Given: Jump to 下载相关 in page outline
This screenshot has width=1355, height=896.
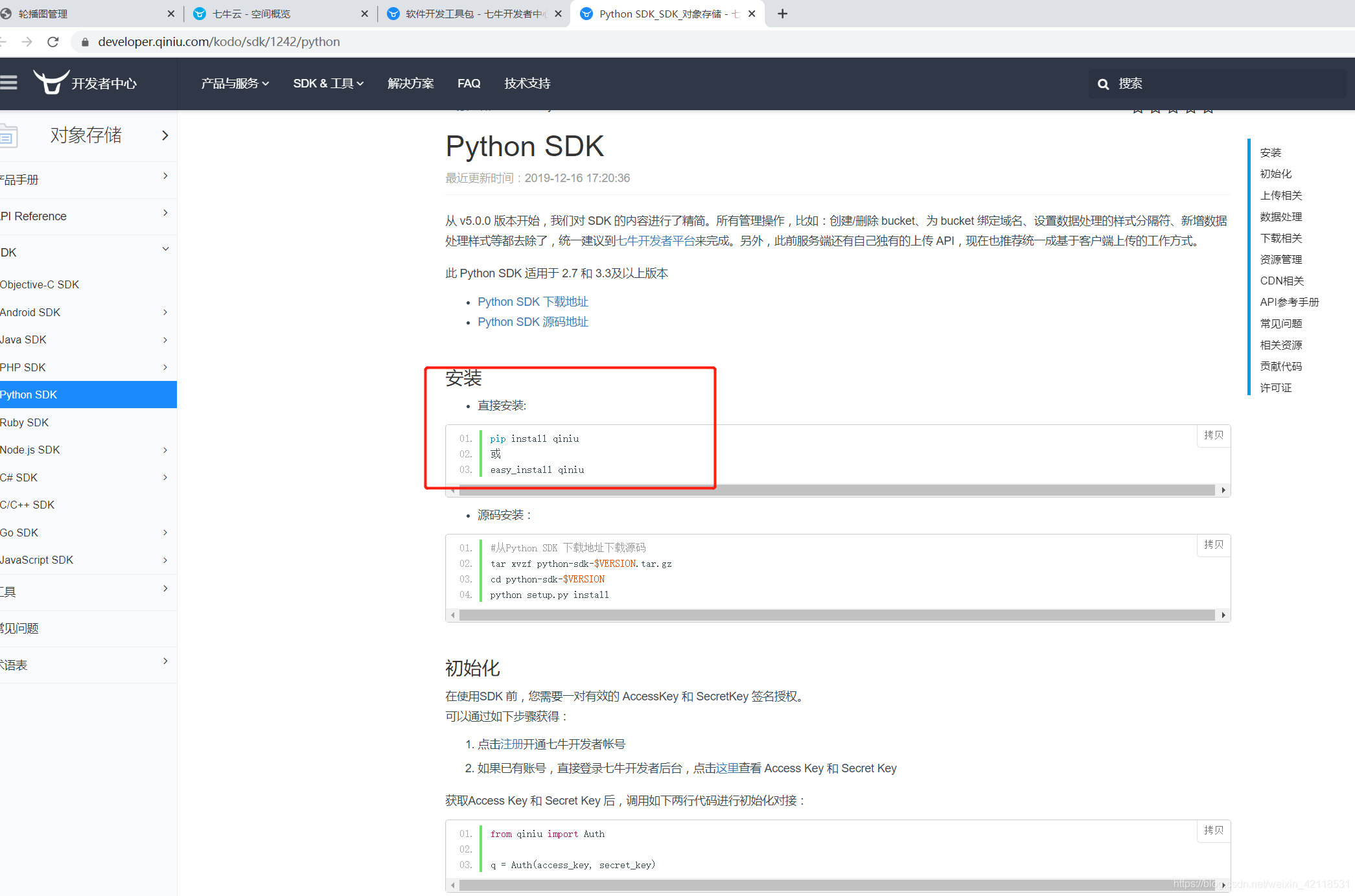Looking at the screenshot, I should click(1280, 238).
